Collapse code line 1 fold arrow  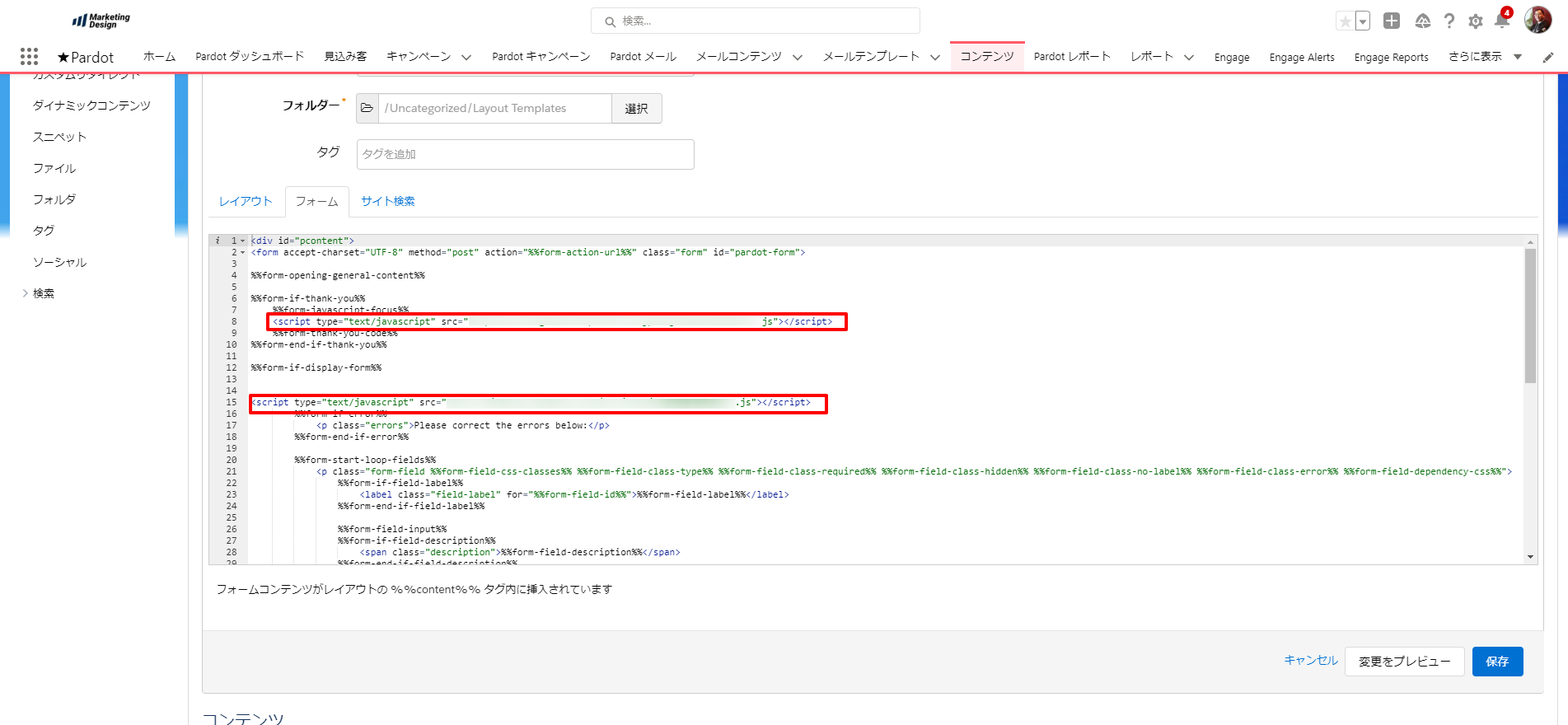[242, 241]
